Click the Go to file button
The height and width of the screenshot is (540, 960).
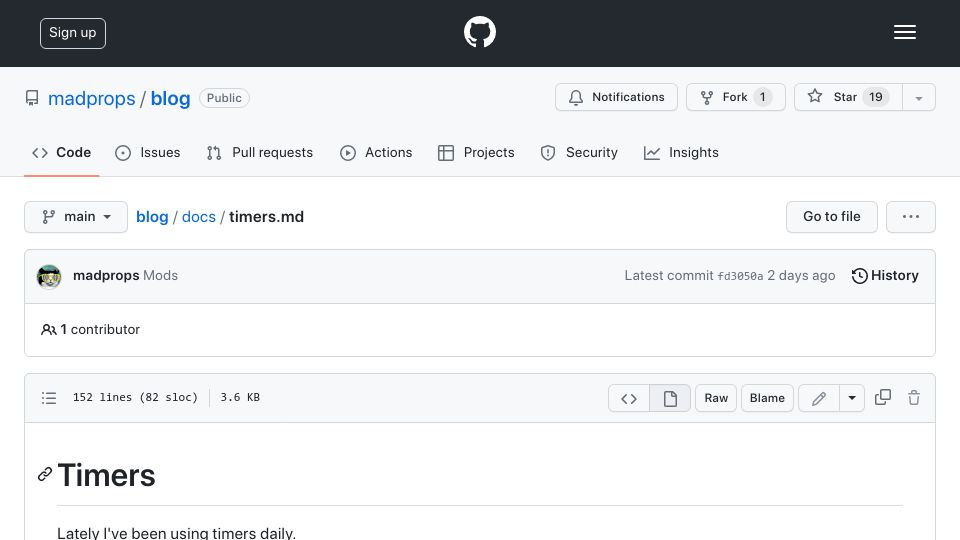click(x=831, y=217)
